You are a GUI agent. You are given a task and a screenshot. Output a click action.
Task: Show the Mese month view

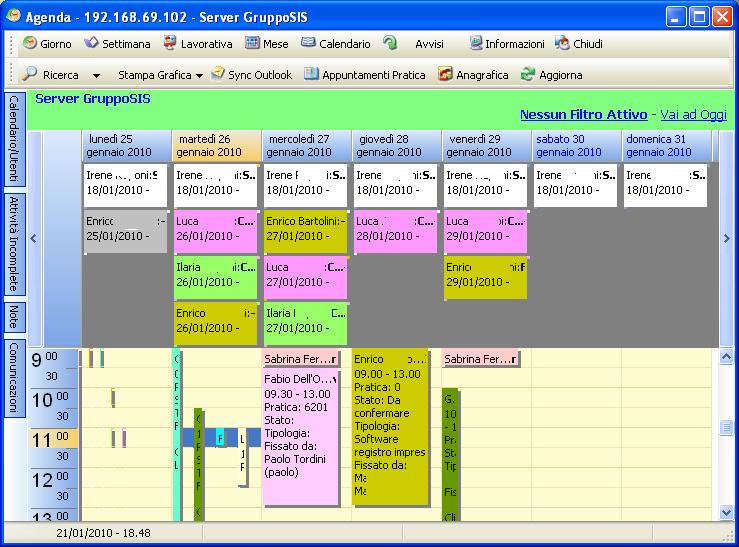(x=267, y=44)
